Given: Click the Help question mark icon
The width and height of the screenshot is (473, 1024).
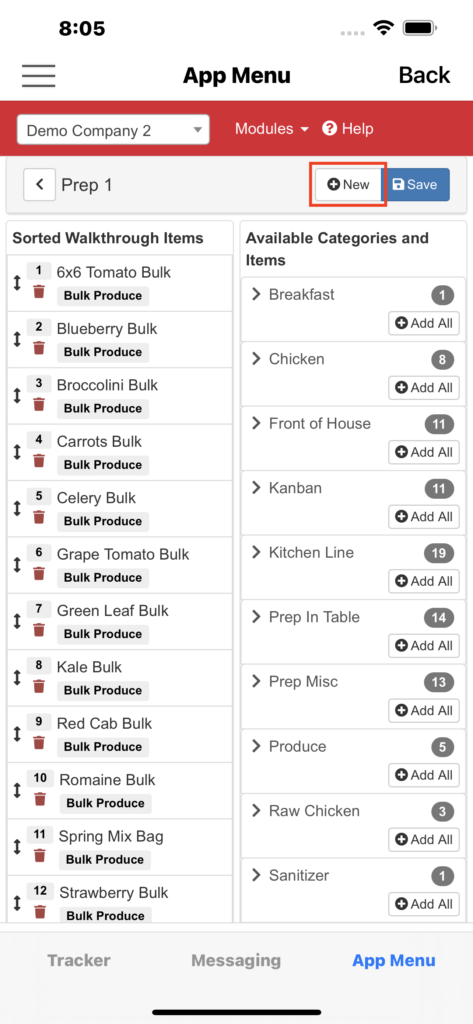Looking at the screenshot, I should pyautogui.click(x=329, y=129).
